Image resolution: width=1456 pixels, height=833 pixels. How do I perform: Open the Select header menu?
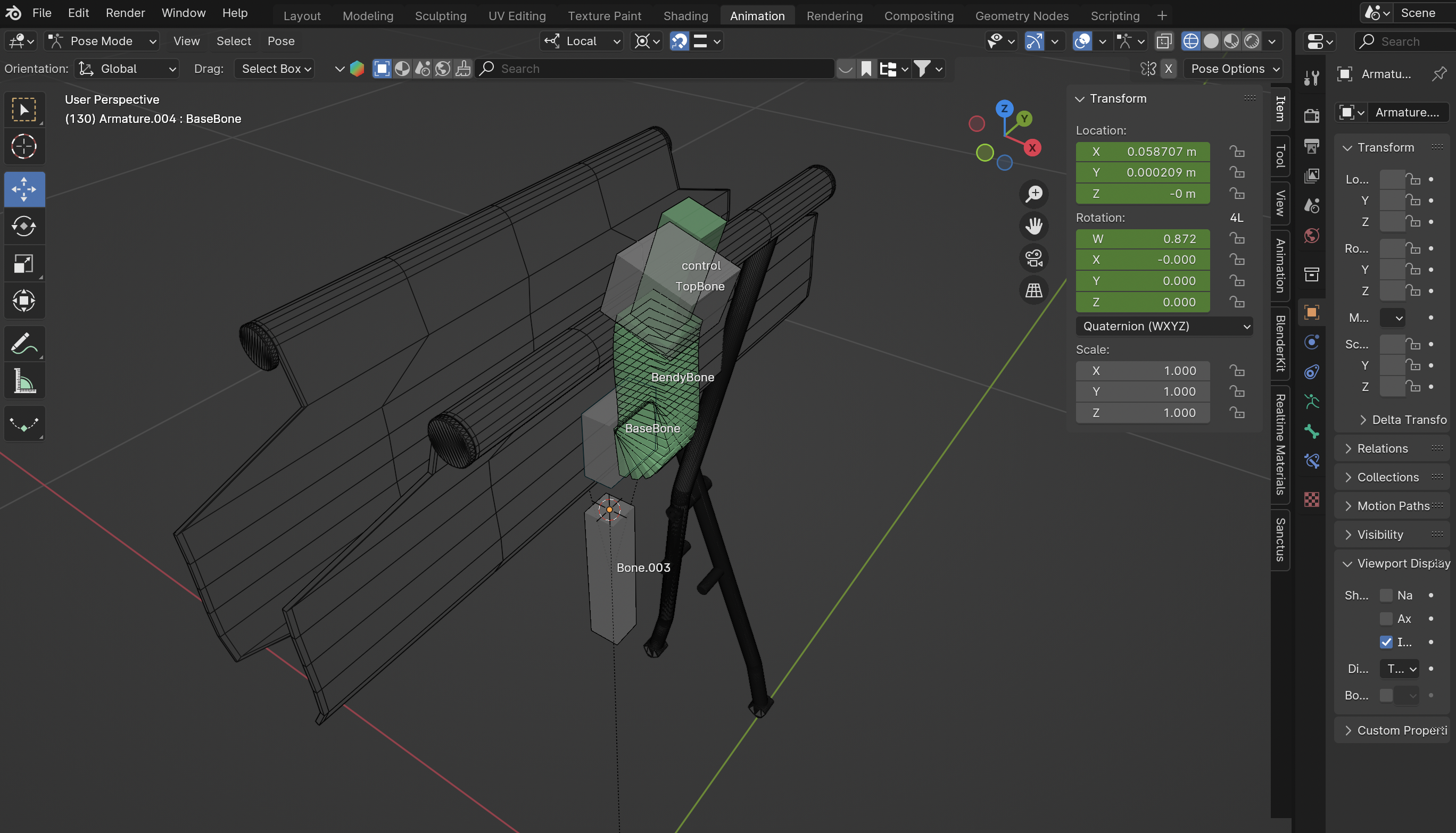click(x=234, y=41)
